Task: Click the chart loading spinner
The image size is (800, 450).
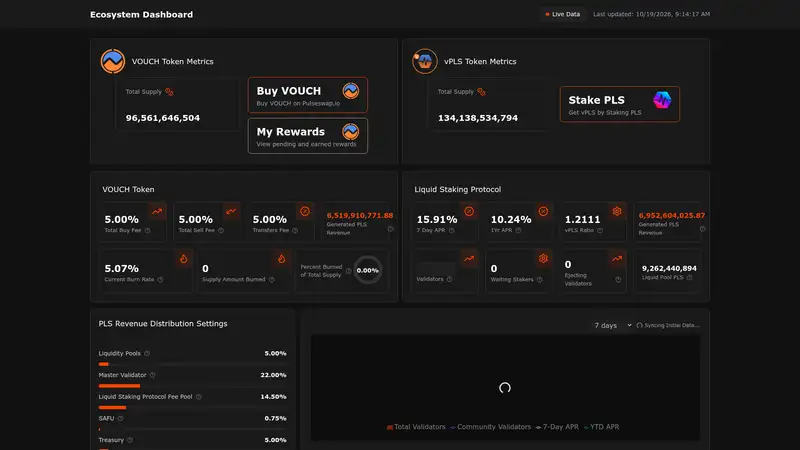Action: coord(505,388)
